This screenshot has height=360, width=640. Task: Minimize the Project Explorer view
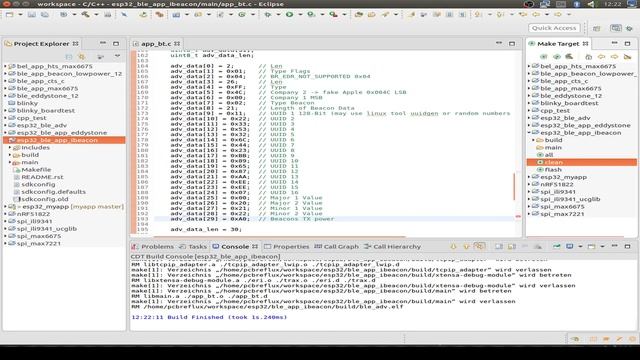coord(103,43)
